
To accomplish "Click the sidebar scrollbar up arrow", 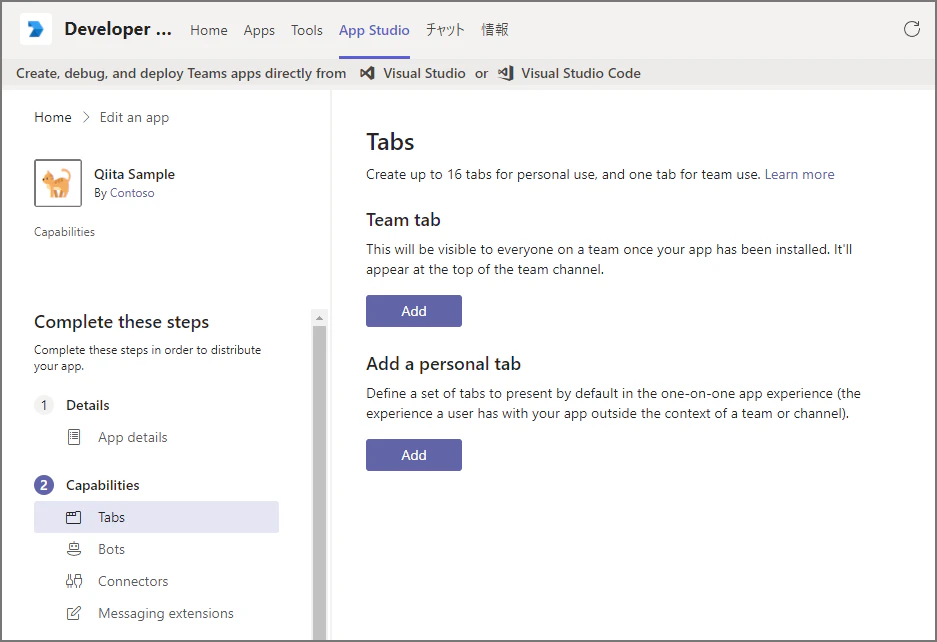I will [319, 318].
